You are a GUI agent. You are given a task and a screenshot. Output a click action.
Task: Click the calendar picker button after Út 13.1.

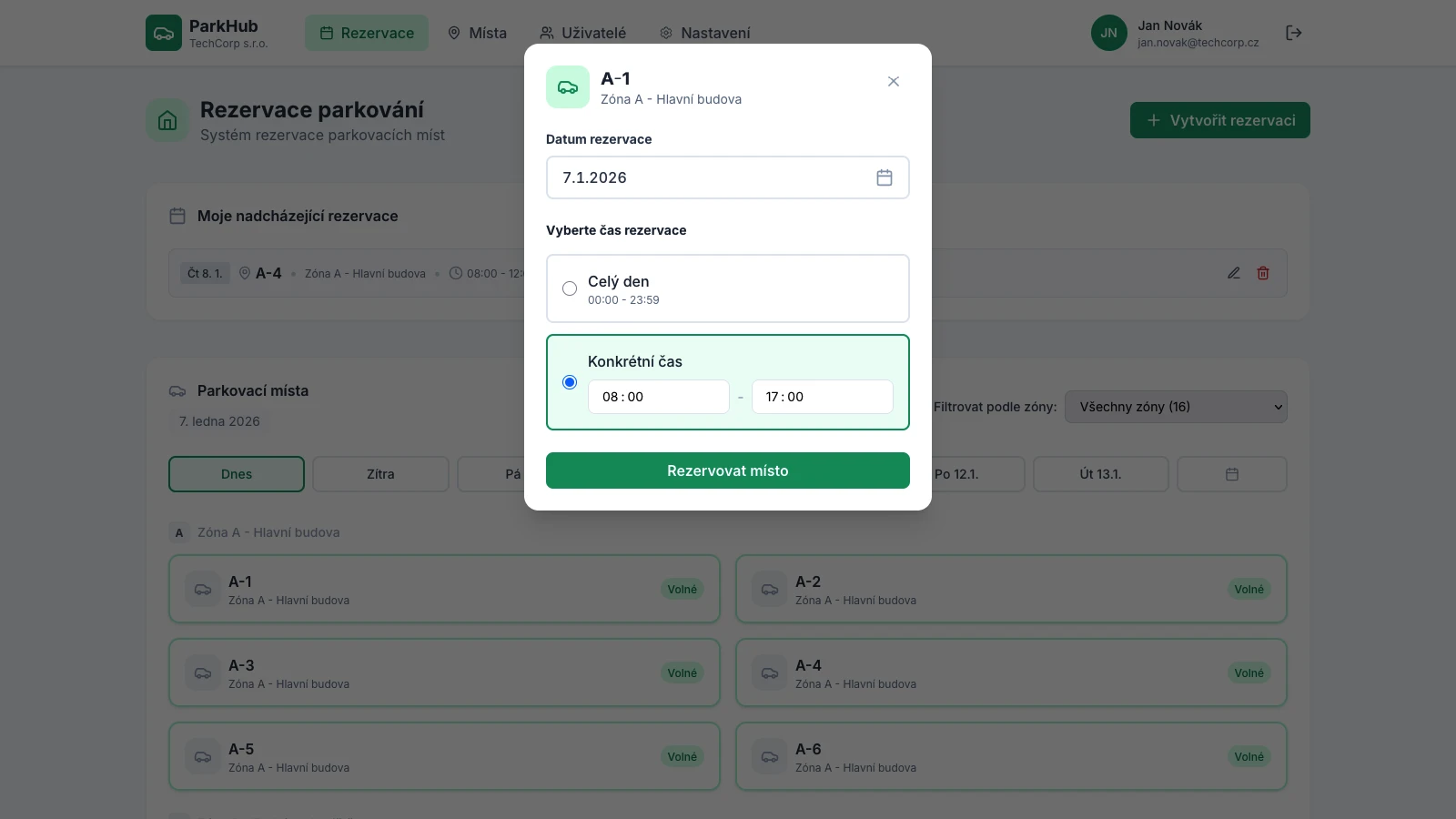1231,474
